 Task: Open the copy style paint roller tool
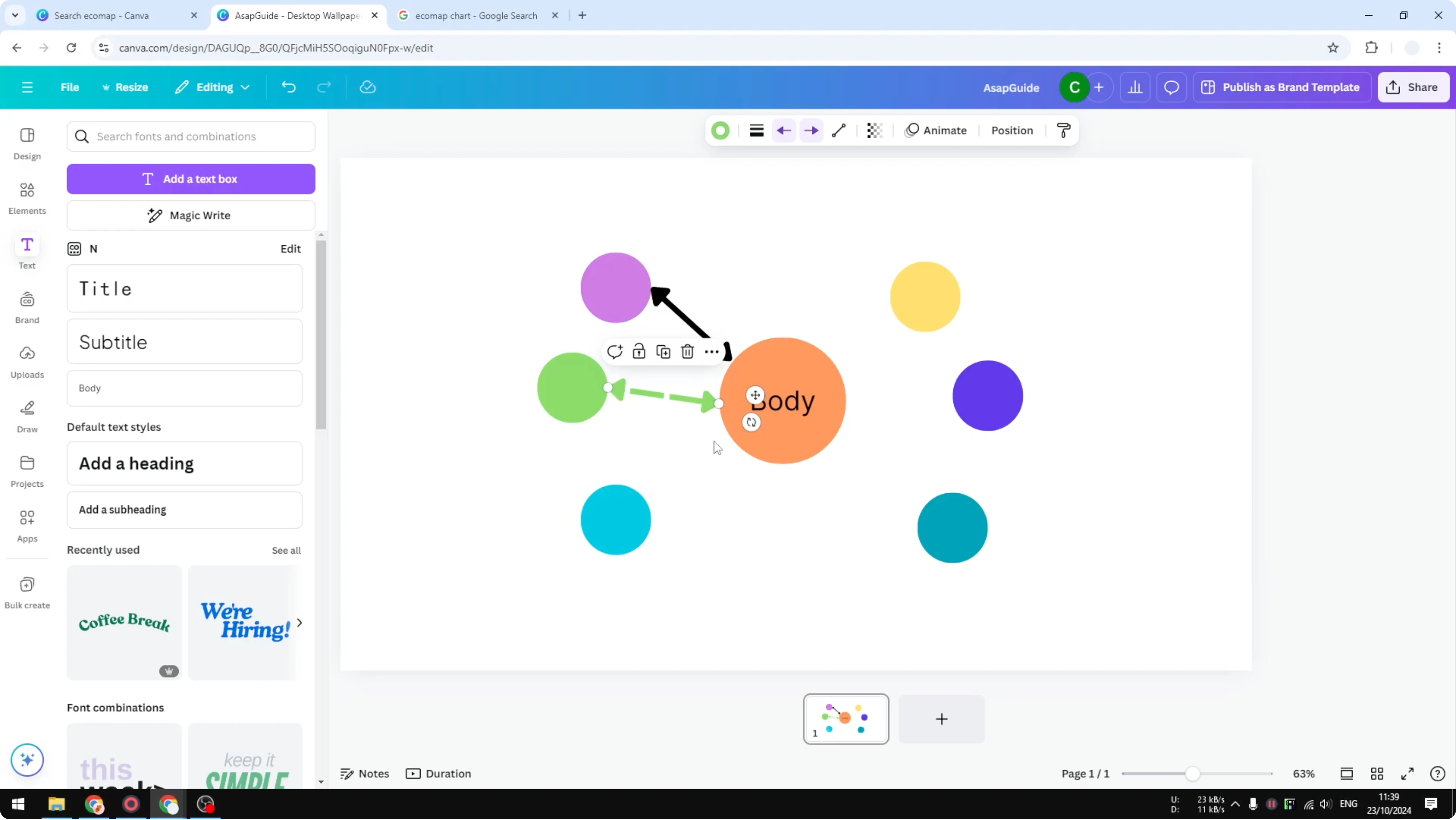[1063, 130]
